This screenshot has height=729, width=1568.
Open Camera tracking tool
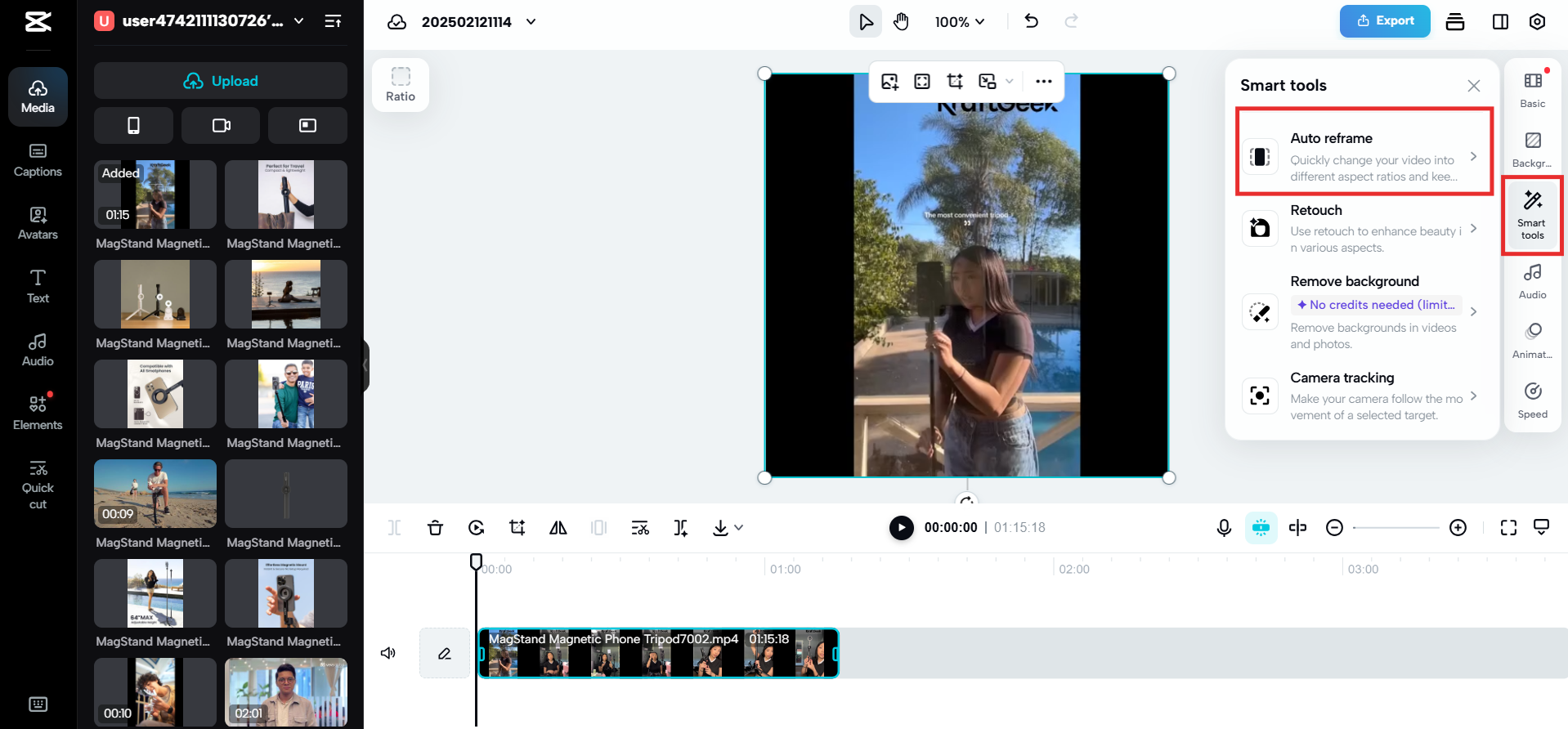[x=1362, y=396]
